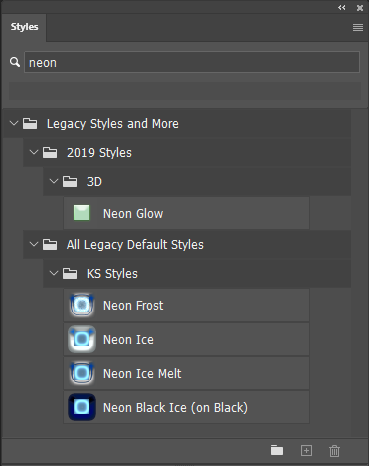Select the Neon Ice style thumbnail
The width and height of the screenshot is (369, 466).
pyautogui.click(x=82, y=339)
